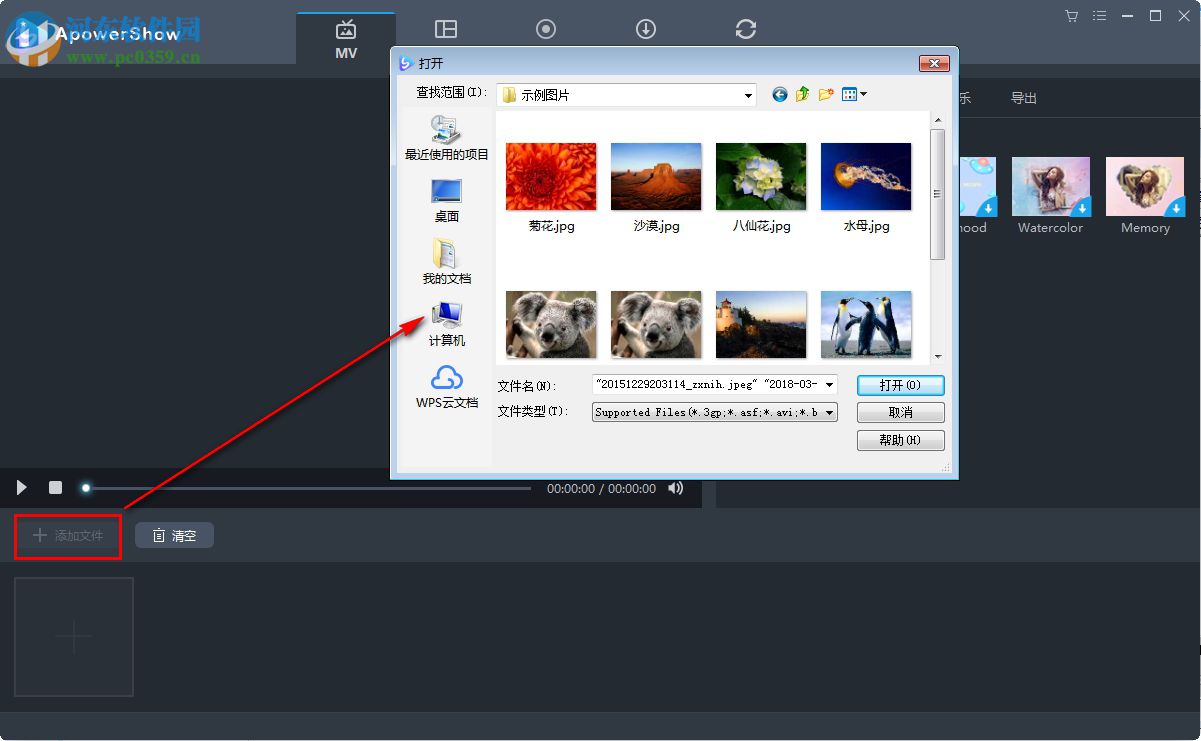Open the task list icon near window controls

pos(1099,16)
